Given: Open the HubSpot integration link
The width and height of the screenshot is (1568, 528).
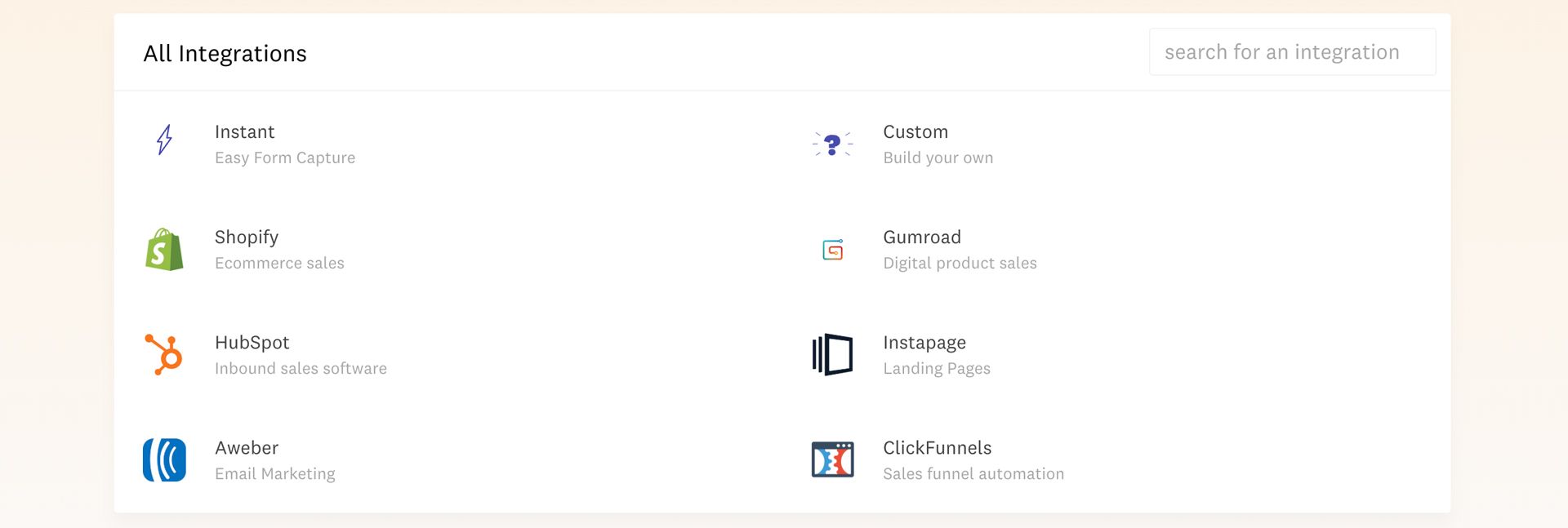Looking at the screenshot, I should [x=252, y=343].
